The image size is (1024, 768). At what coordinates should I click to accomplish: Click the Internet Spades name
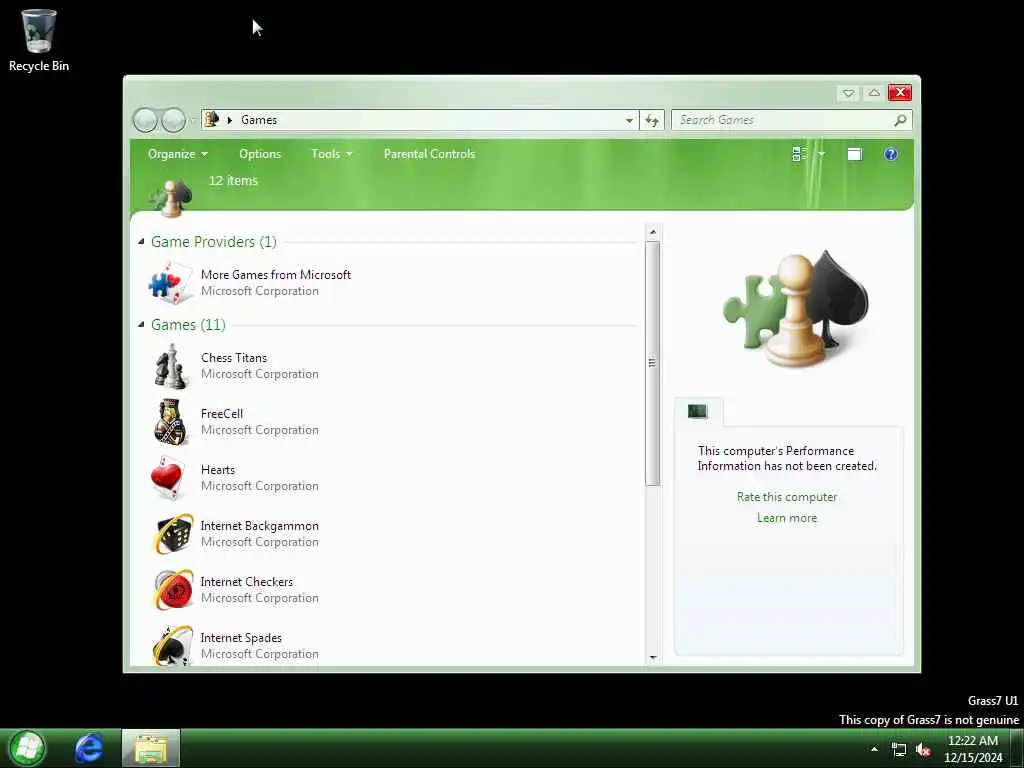[241, 638]
